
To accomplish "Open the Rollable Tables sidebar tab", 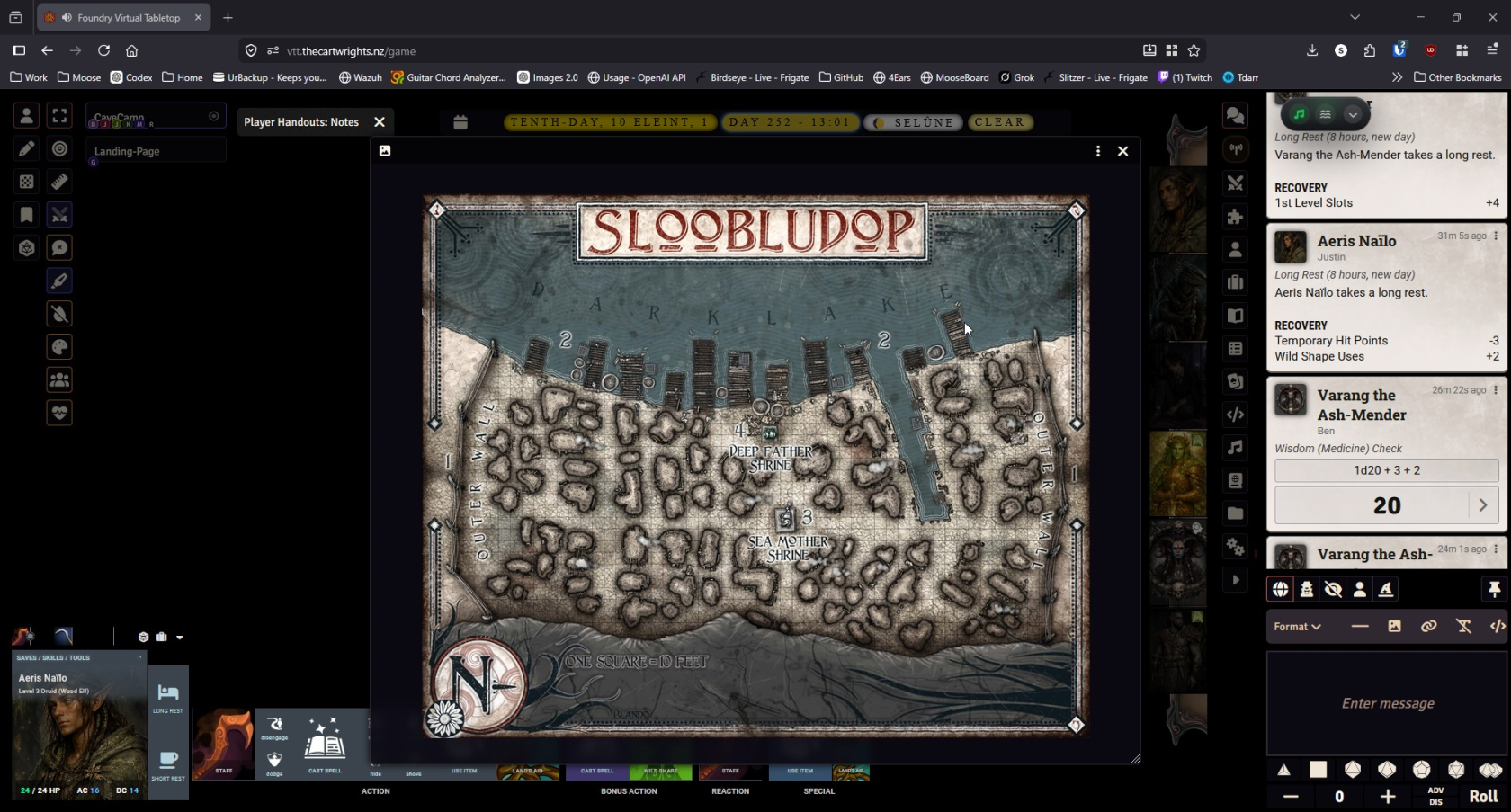I will coord(1236,349).
